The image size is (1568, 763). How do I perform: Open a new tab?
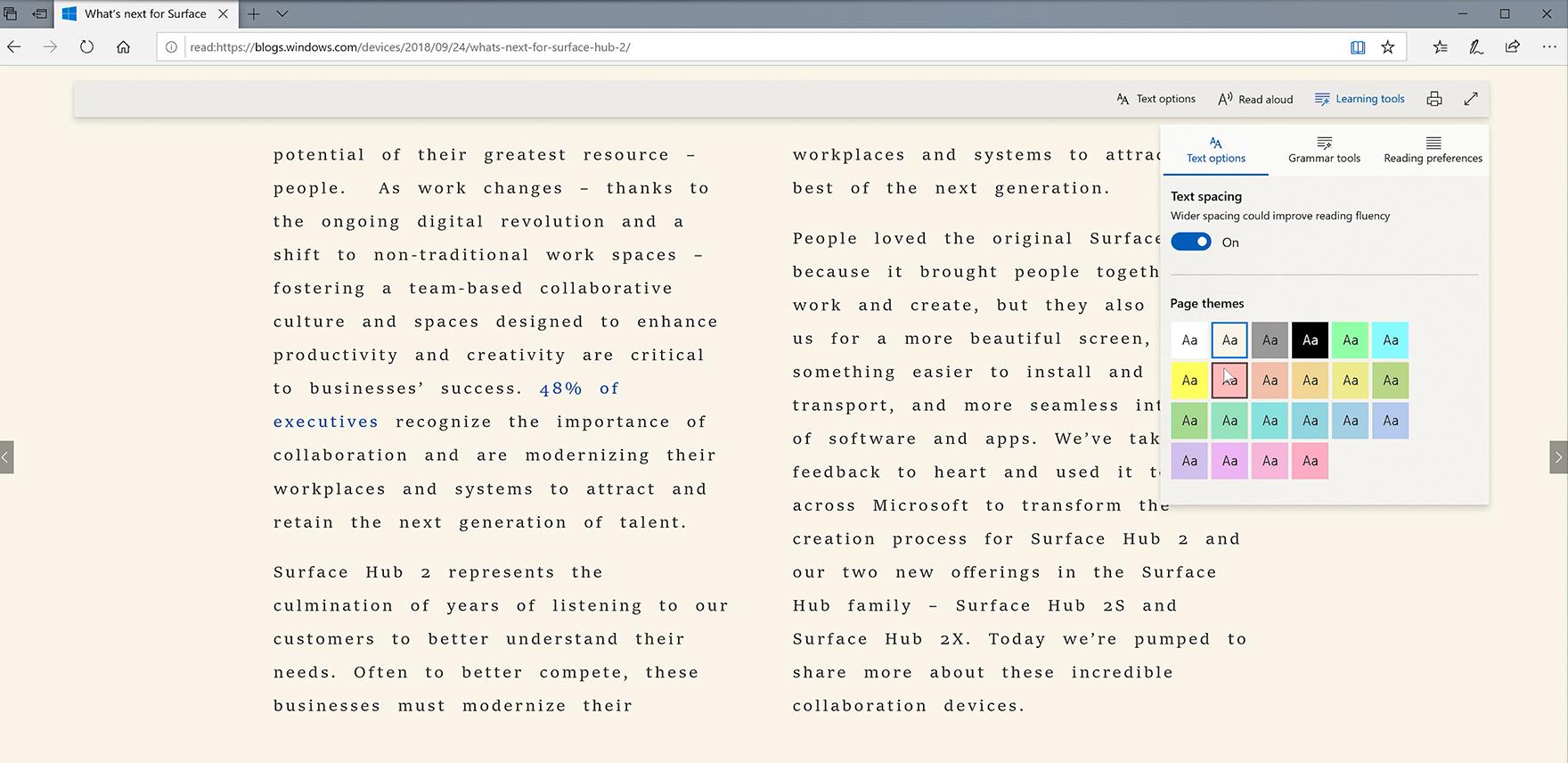254,13
